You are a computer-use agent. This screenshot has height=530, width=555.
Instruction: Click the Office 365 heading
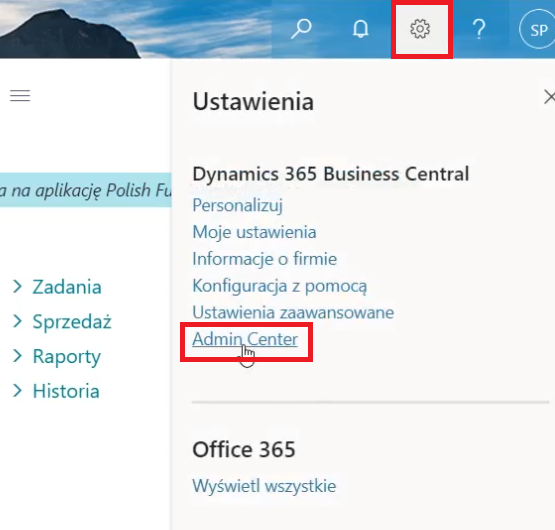pos(244,449)
